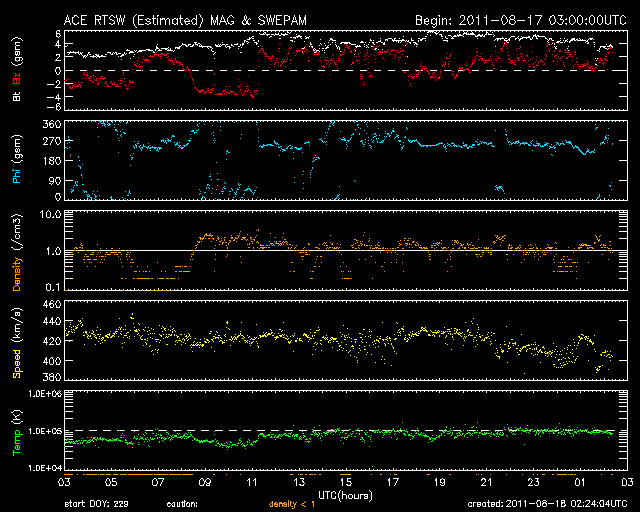Viewport: 640px width, 512px height.
Task: Click the orange density < 1 legend
Action: pyautogui.click(x=292, y=504)
